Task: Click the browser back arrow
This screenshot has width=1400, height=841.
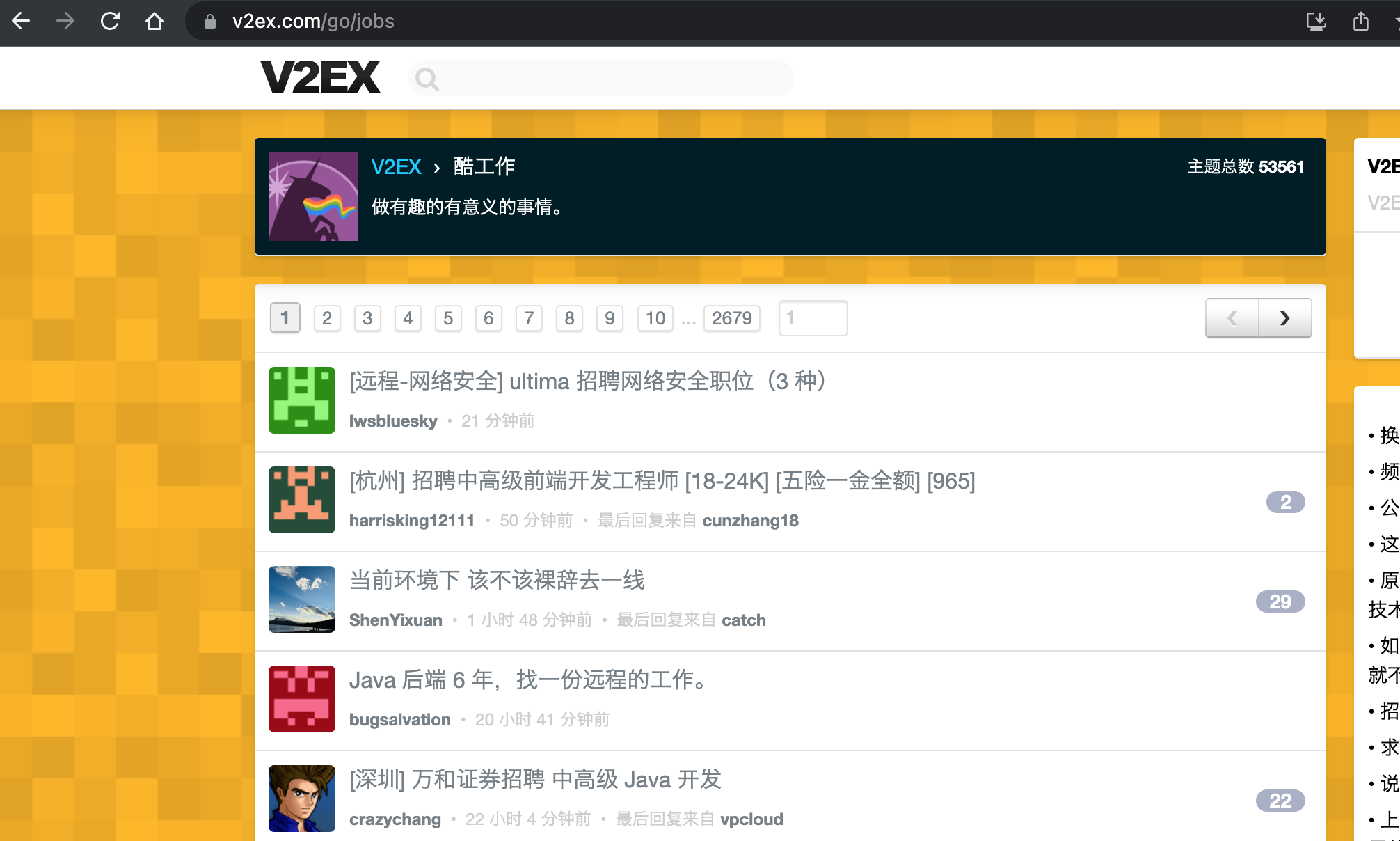Action: pyautogui.click(x=22, y=22)
